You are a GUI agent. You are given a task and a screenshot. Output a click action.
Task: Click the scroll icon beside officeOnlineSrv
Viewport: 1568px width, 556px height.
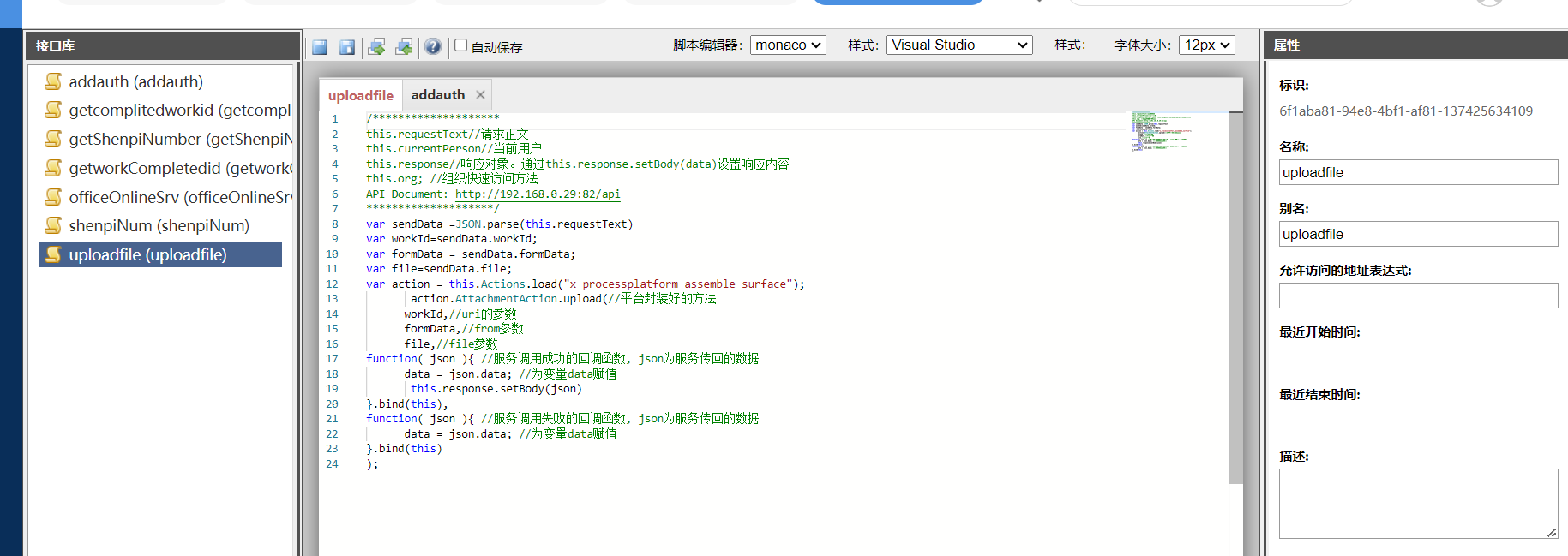pyautogui.click(x=53, y=197)
